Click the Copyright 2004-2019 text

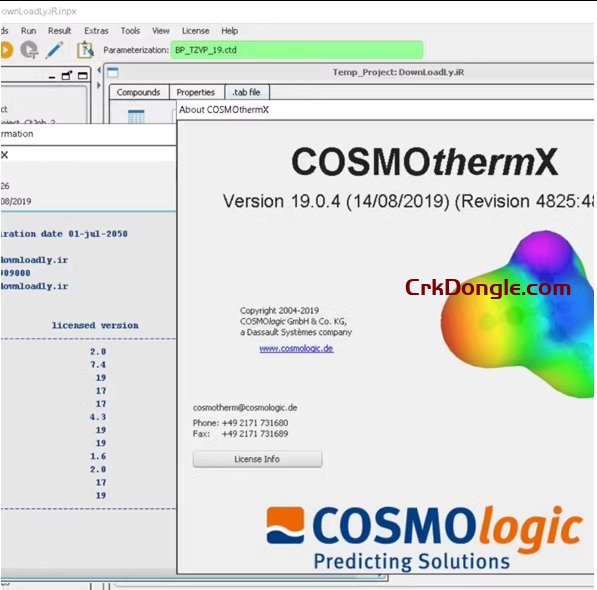279,311
